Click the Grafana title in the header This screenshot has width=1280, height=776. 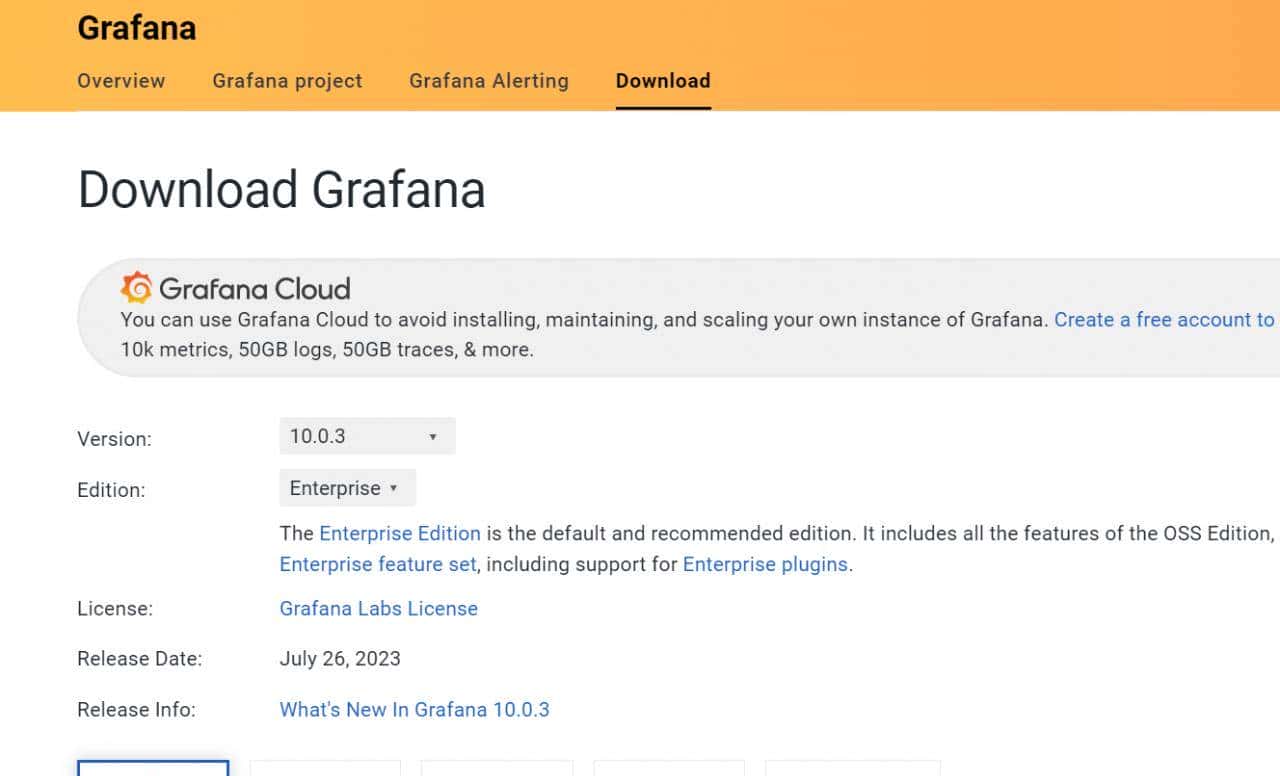pyautogui.click(x=136, y=28)
